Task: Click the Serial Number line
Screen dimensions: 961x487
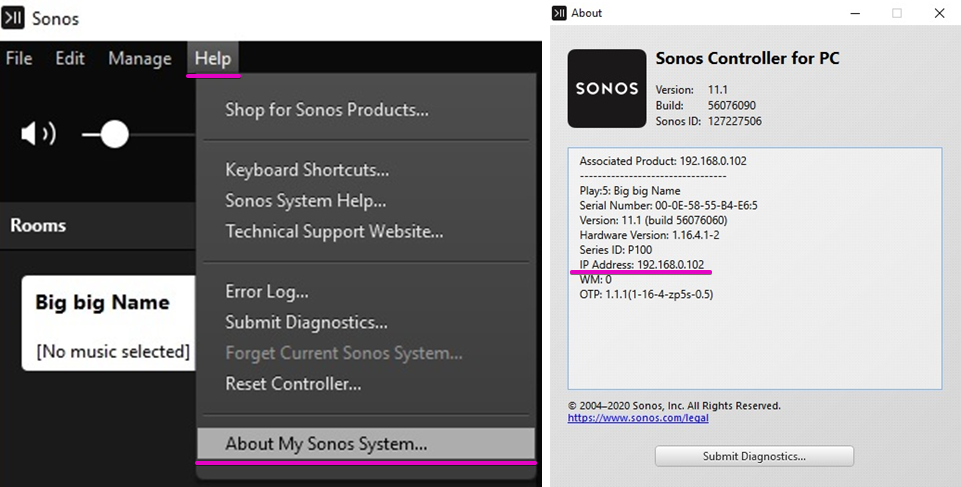Action: click(x=669, y=206)
